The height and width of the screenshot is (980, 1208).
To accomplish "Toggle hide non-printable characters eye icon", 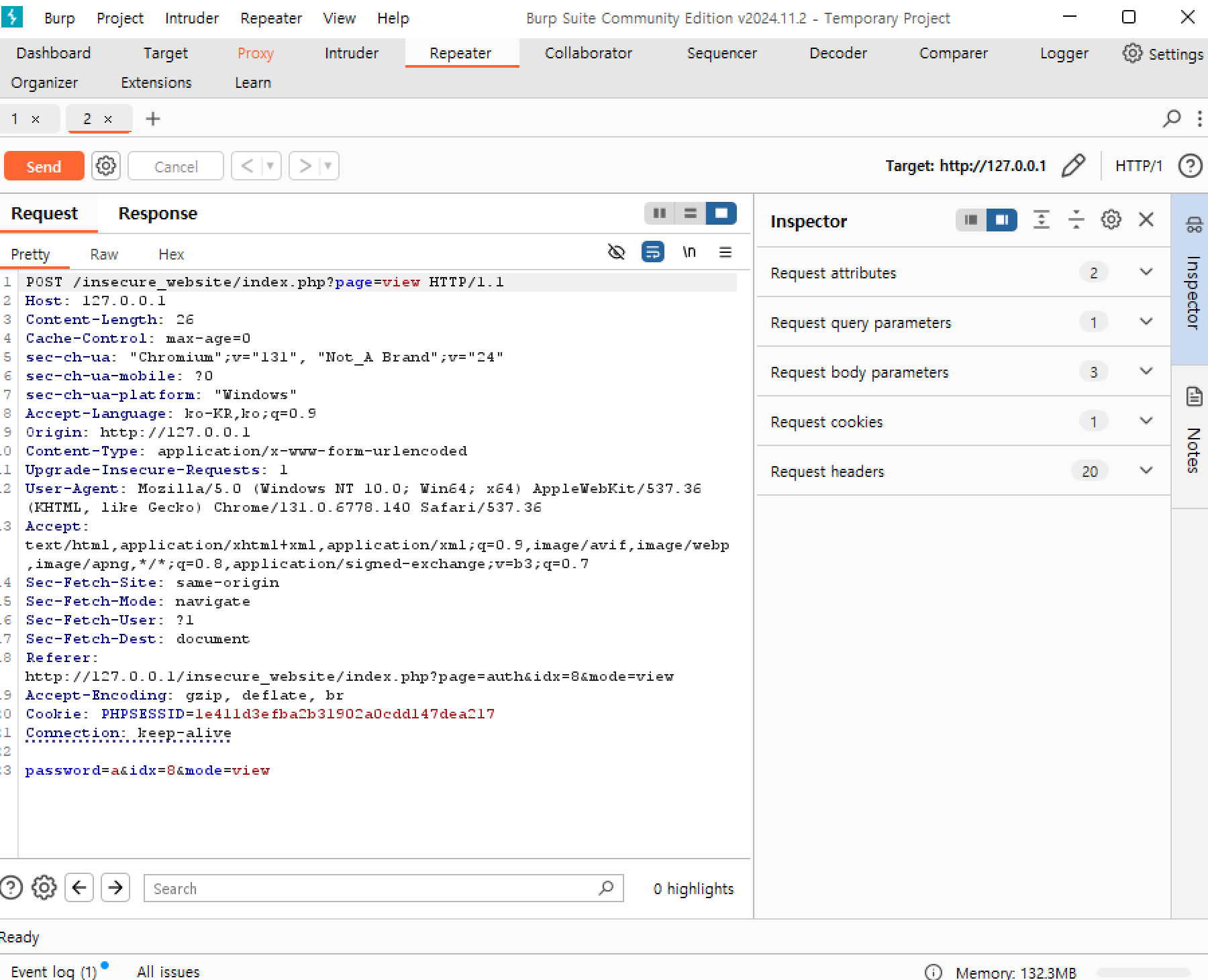I will pyautogui.click(x=616, y=252).
